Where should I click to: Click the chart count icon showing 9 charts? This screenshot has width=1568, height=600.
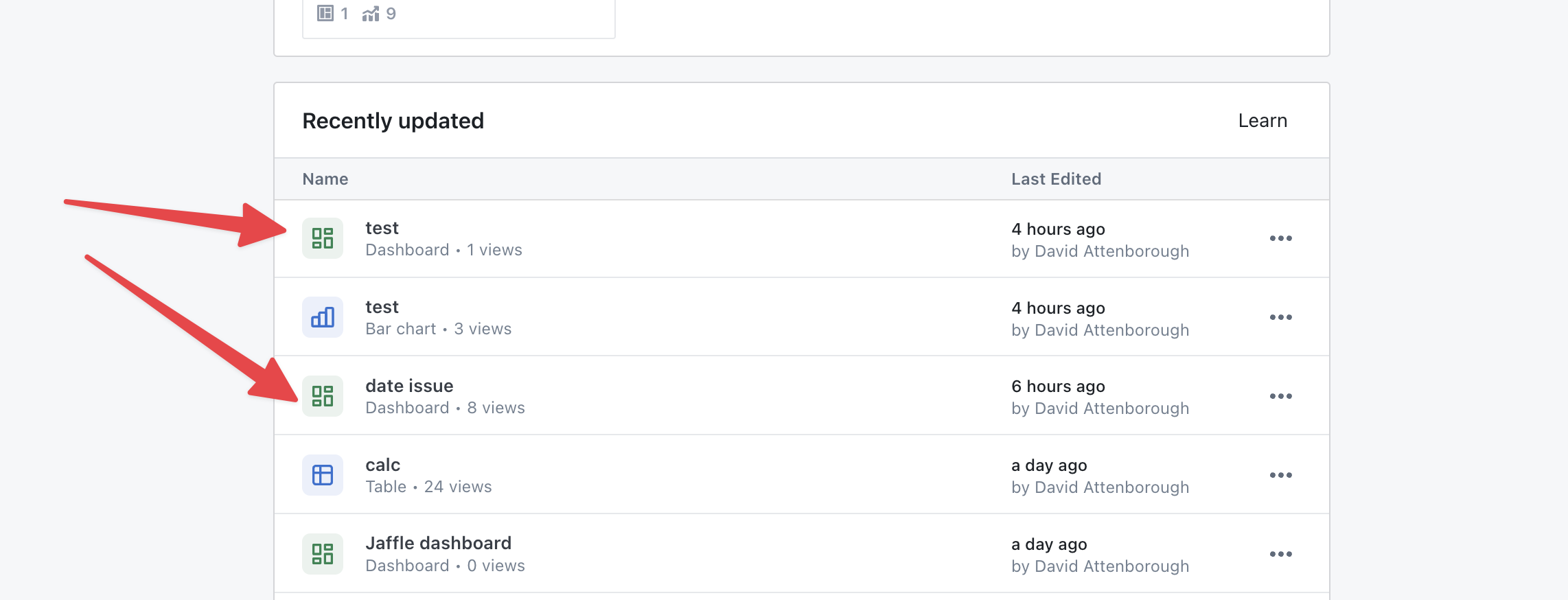[371, 12]
